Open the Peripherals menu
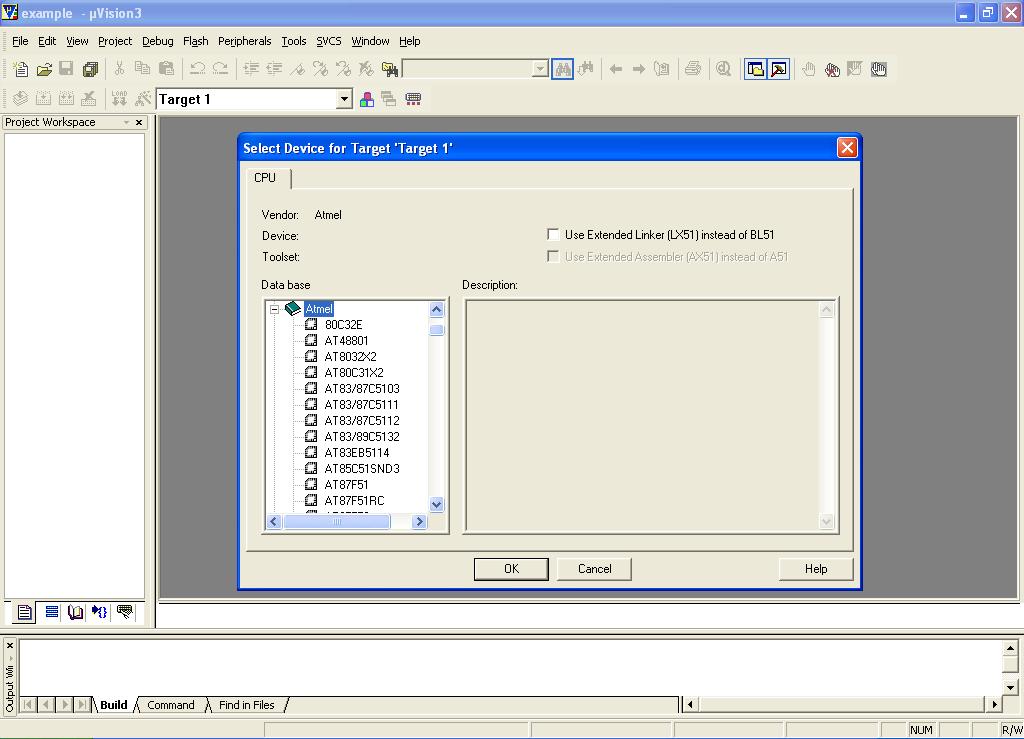 point(245,41)
